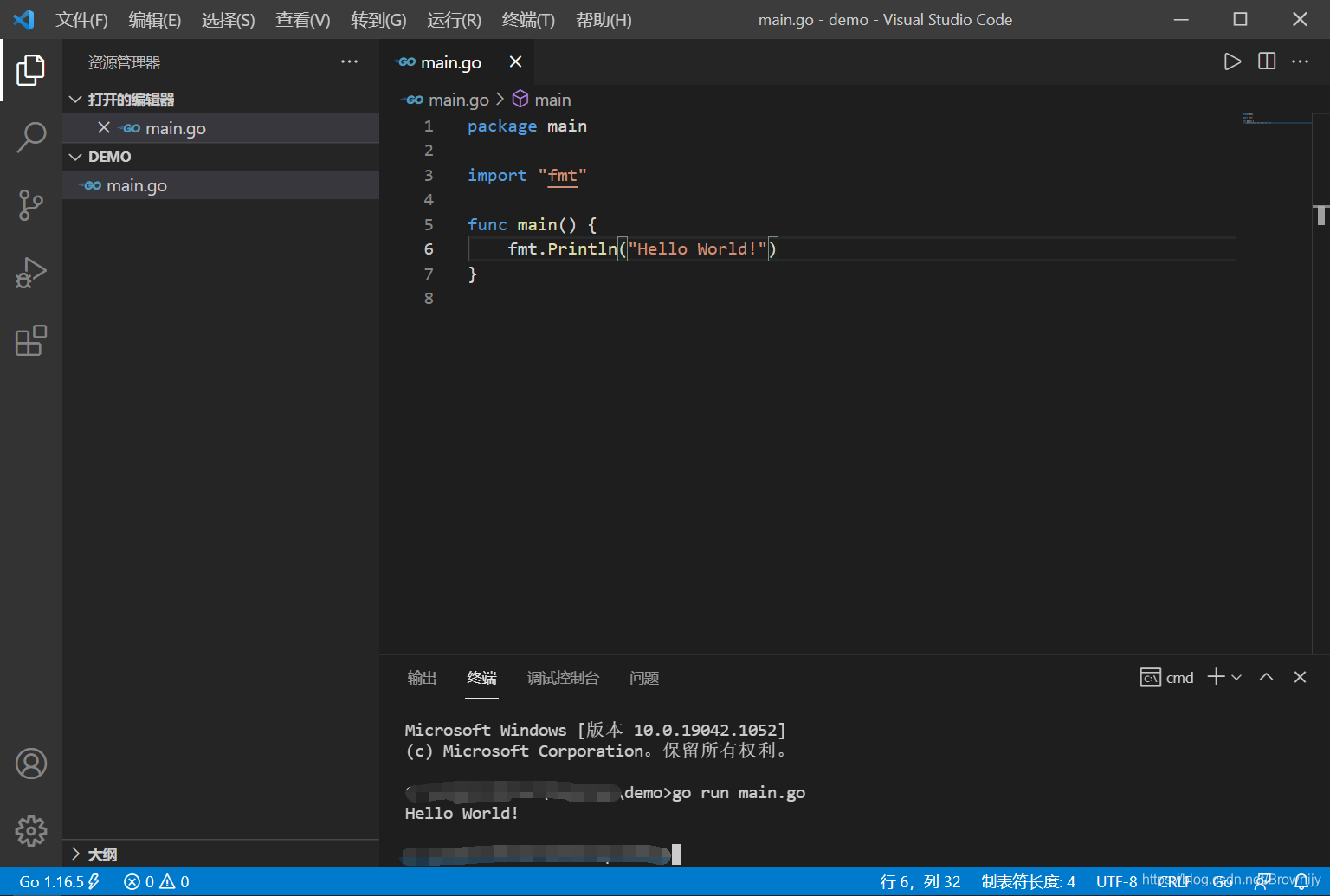Change tab size in status bar

tap(1029, 881)
